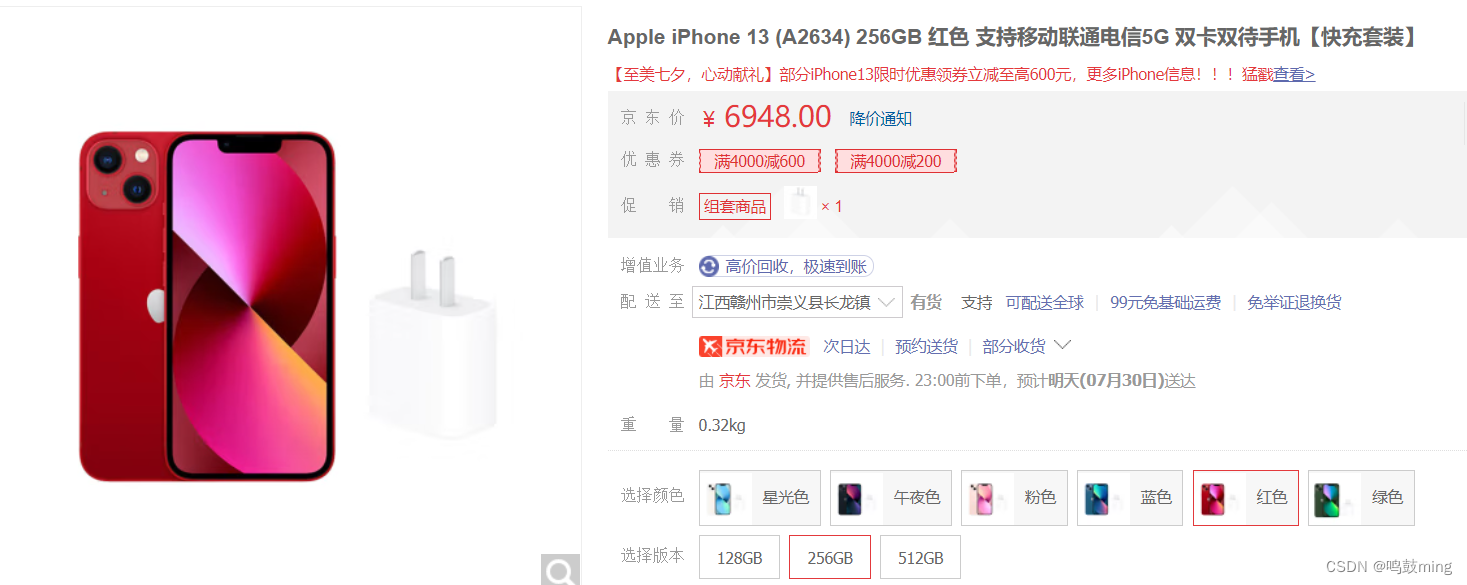
Task: Choose the 粉色 color option
Action: [1014, 498]
